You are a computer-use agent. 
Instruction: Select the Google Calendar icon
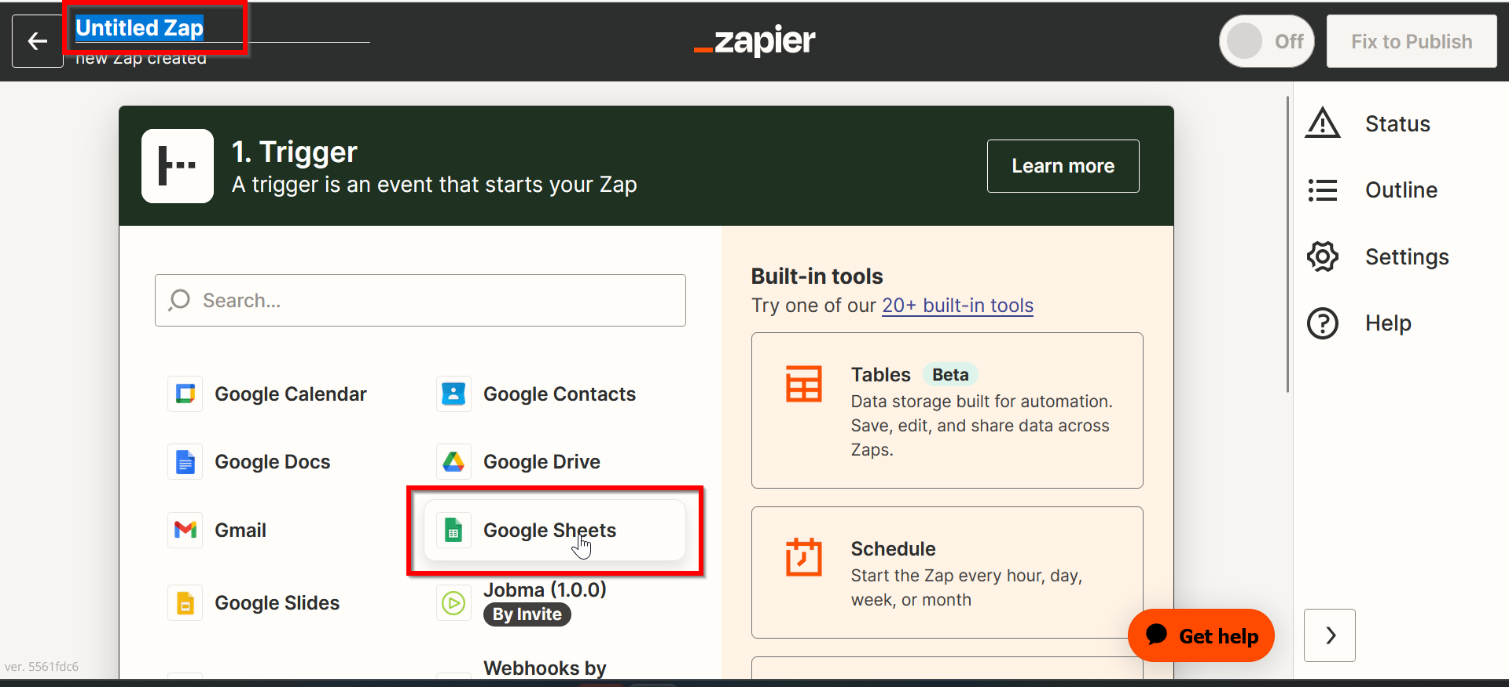185,394
